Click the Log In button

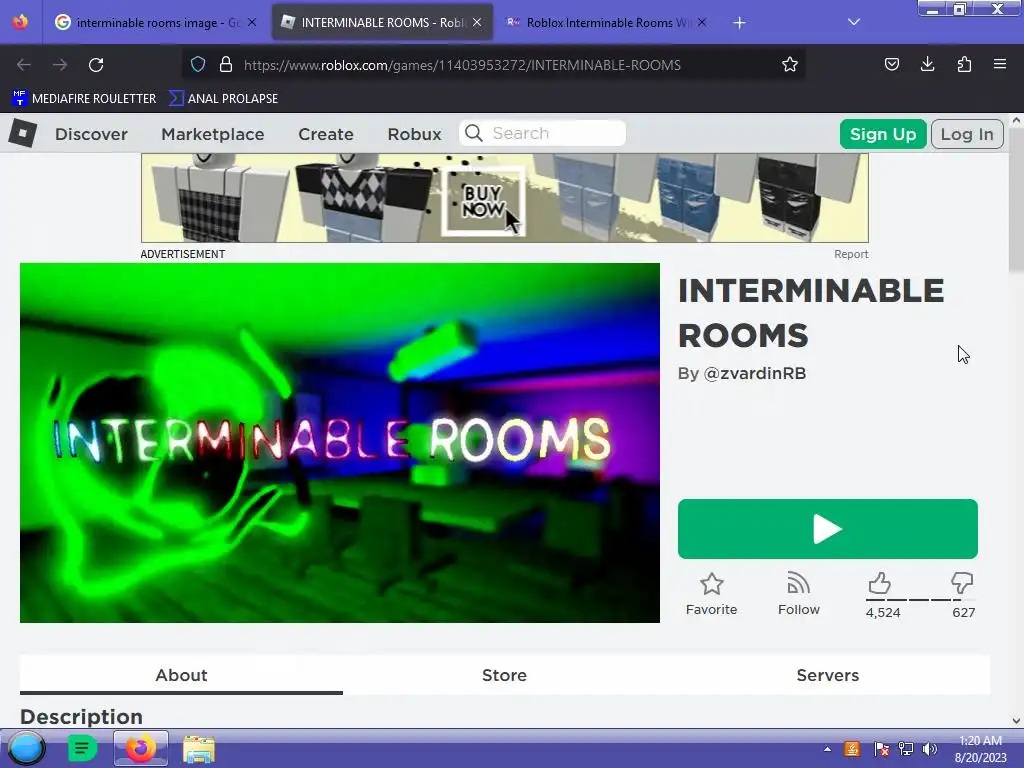(967, 134)
